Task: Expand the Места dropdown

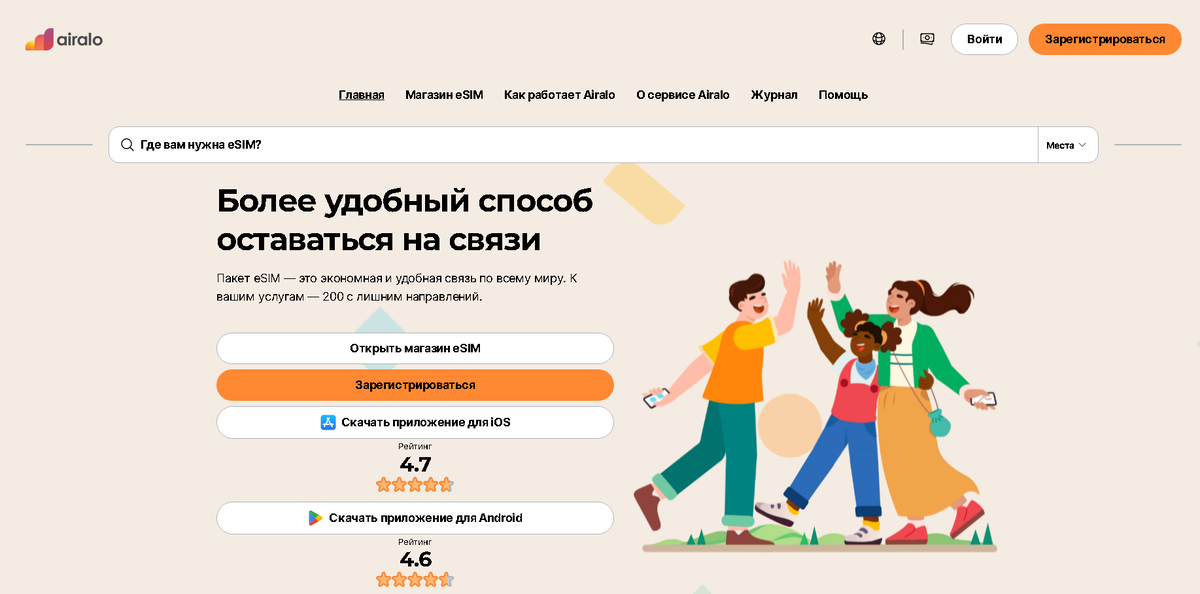Action: 1068,145
